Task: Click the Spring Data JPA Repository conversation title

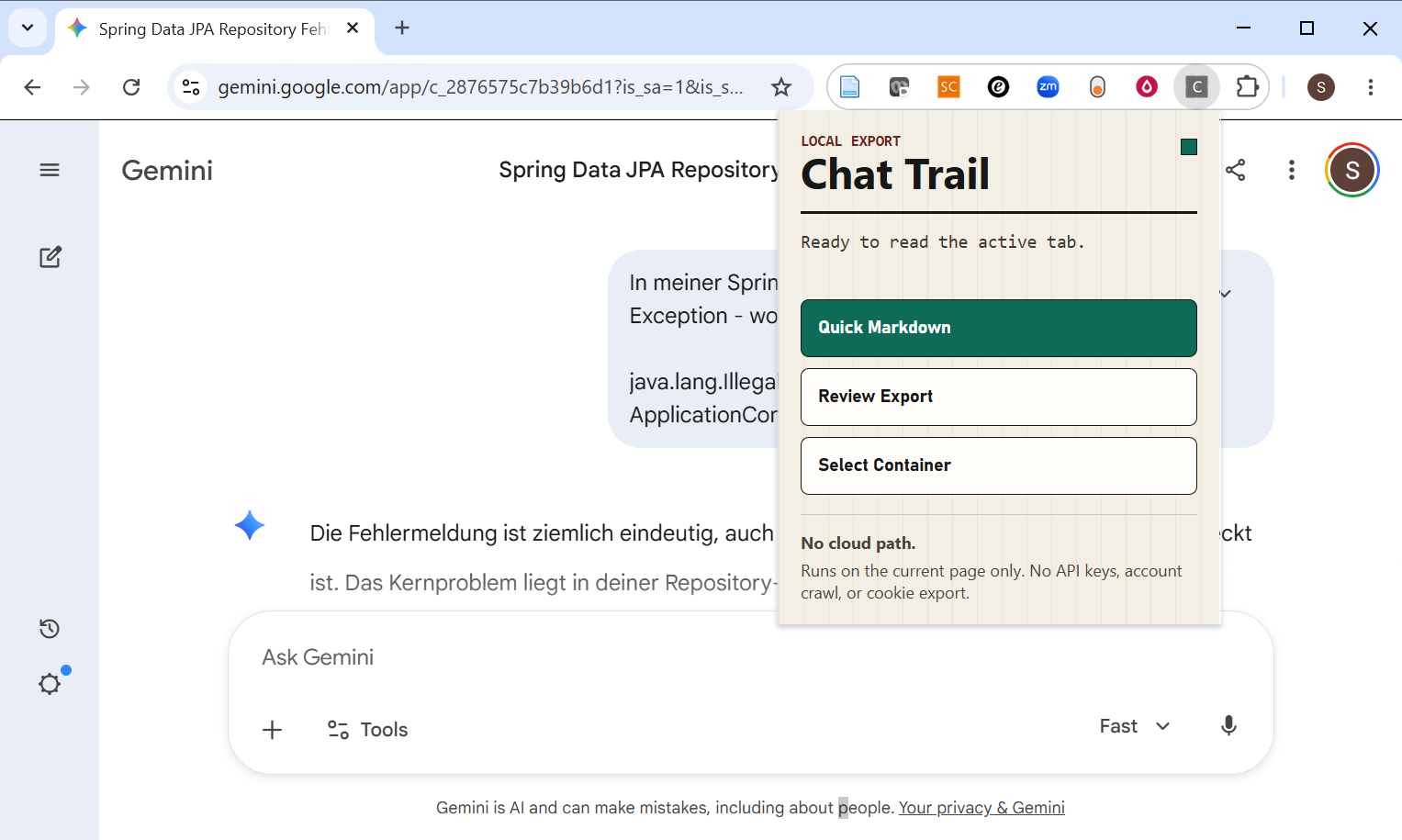Action: click(x=638, y=170)
